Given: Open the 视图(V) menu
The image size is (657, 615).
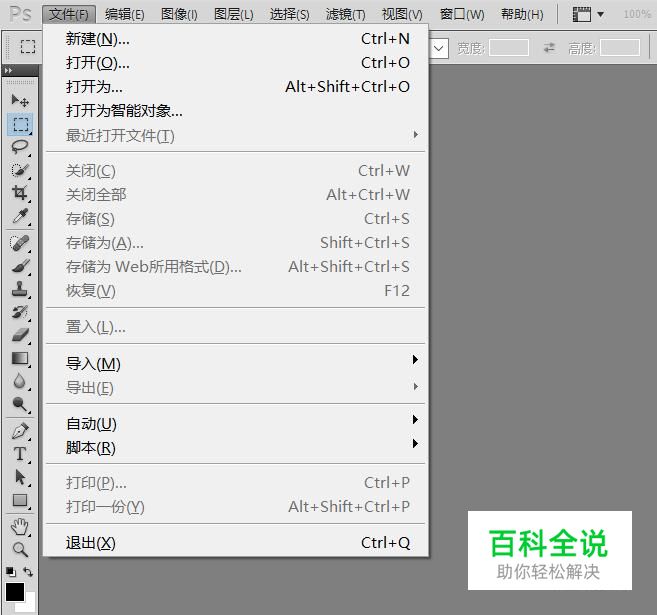Looking at the screenshot, I should pos(402,15).
